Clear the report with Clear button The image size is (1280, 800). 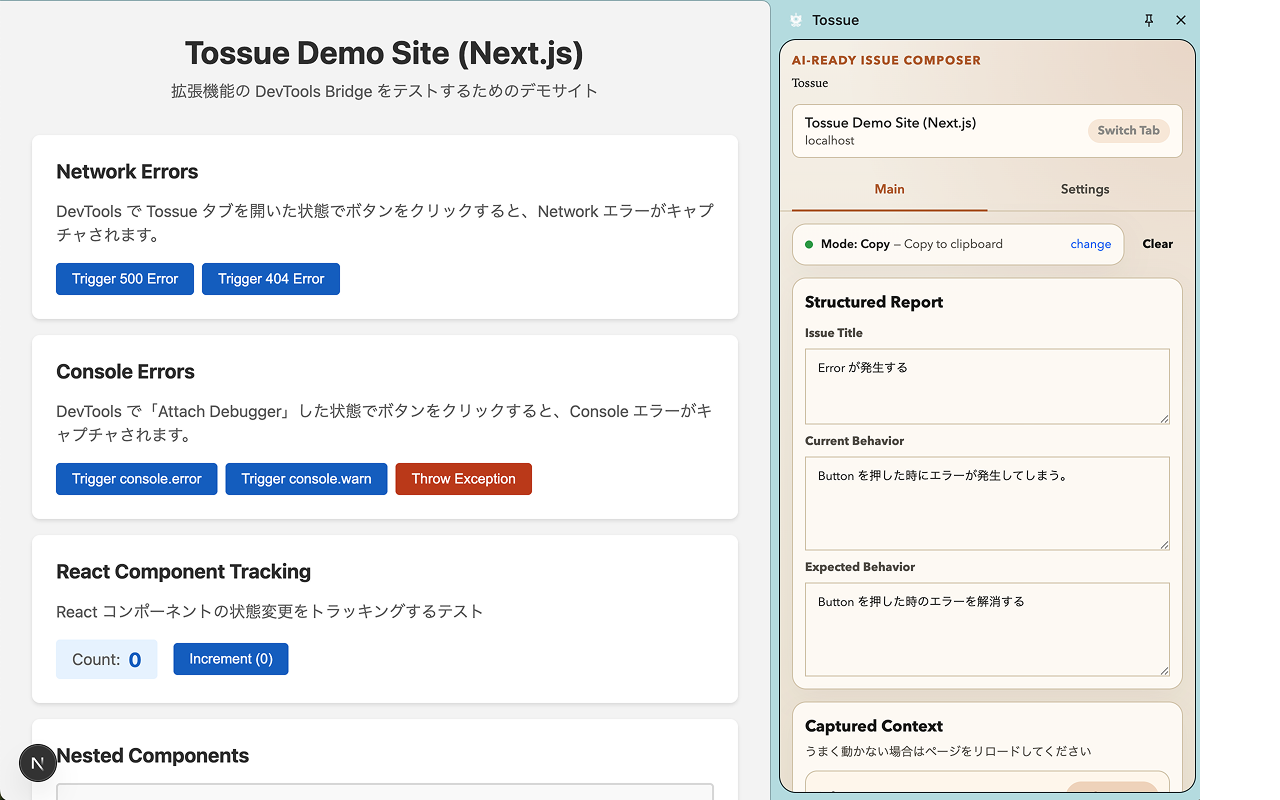(x=1158, y=244)
